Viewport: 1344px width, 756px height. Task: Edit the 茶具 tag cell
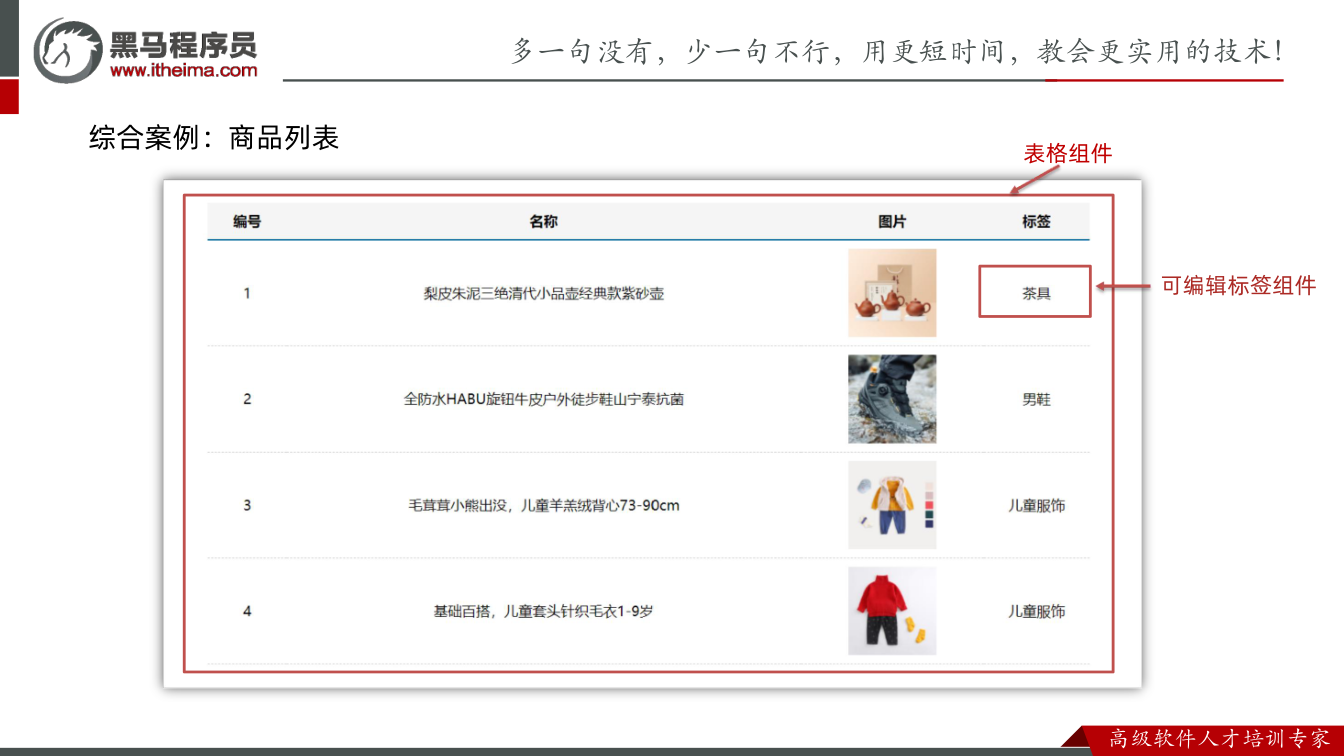(x=1036, y=294)
